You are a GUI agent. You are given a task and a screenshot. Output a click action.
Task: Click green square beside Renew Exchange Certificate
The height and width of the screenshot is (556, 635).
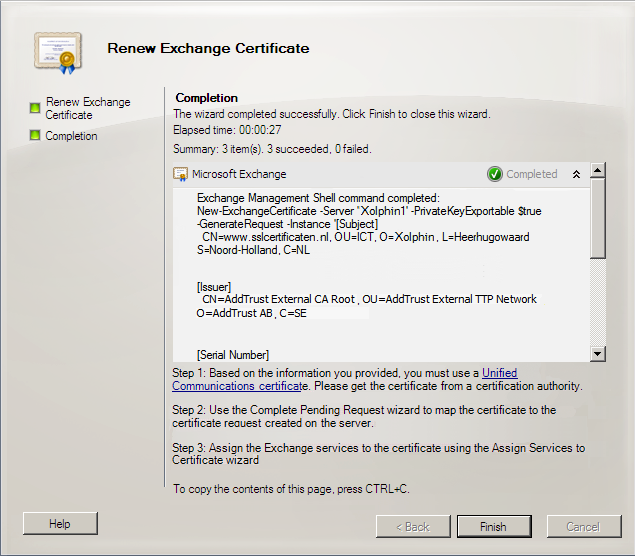[x=35, y=108]
